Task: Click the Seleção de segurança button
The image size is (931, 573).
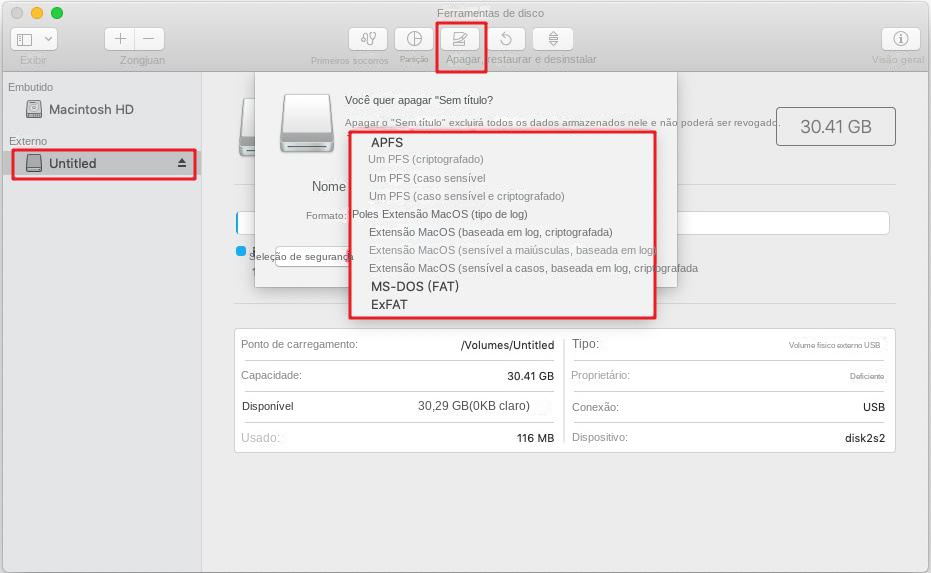Action: click(312, 257)
